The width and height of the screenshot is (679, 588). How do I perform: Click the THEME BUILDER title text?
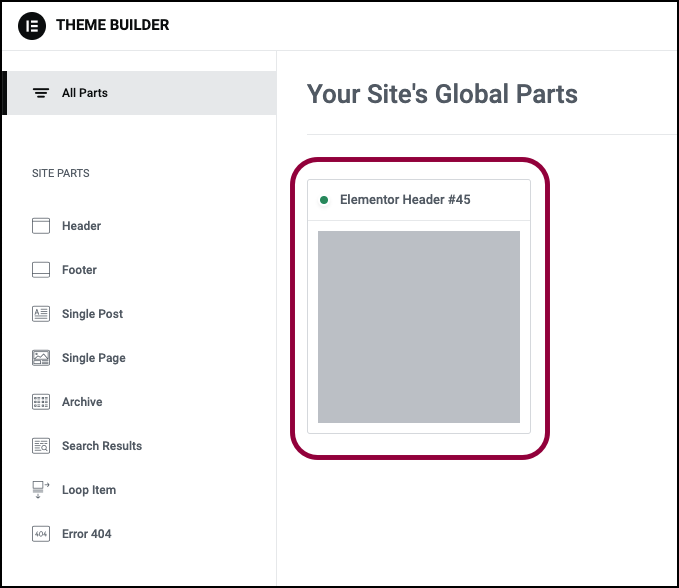click(x=113, y=25)
